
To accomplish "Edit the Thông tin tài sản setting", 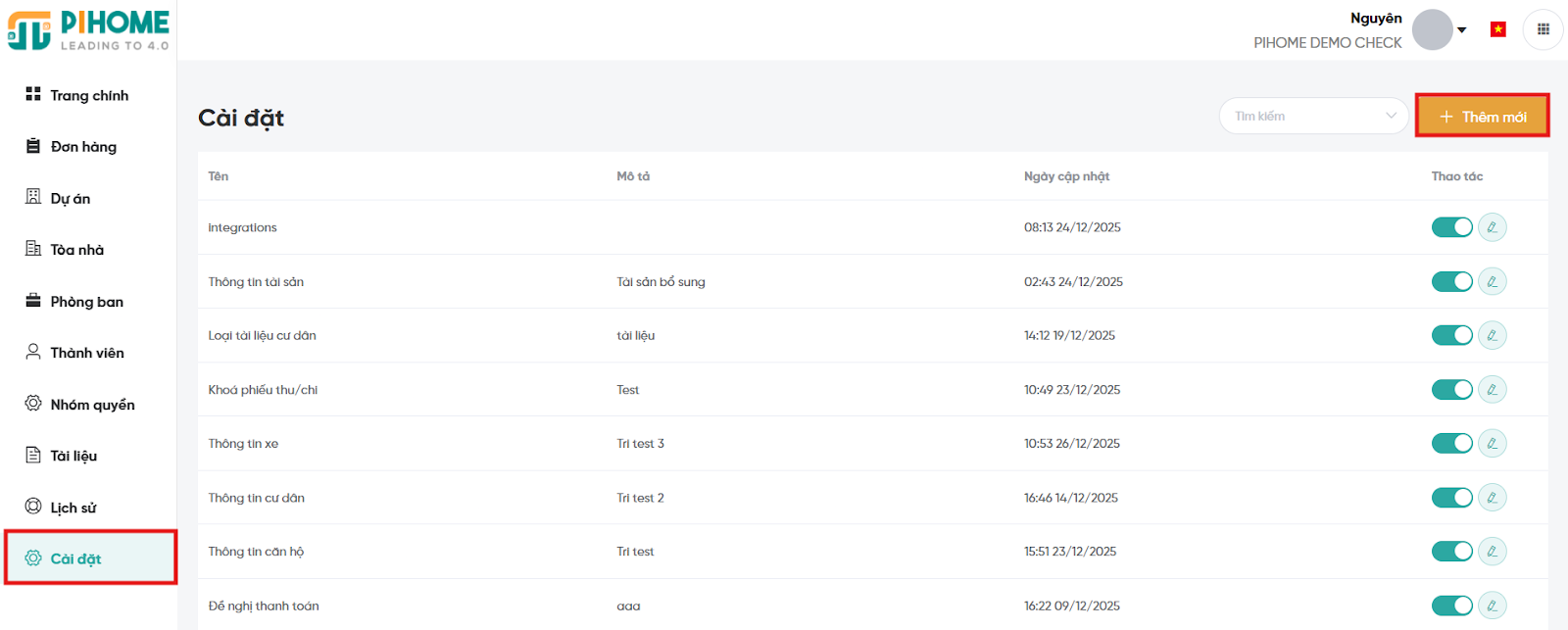I will coord(1492,282).
